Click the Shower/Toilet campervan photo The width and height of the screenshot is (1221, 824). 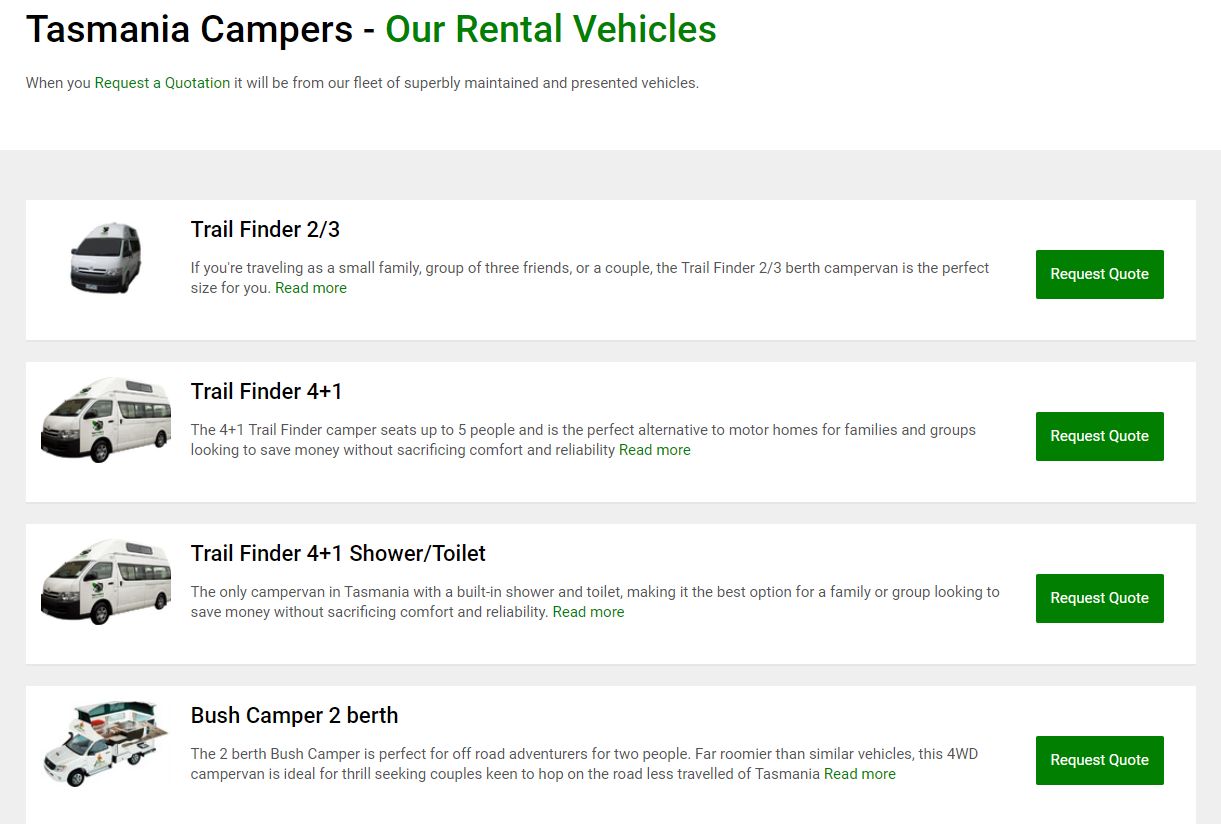click(105, 581)
